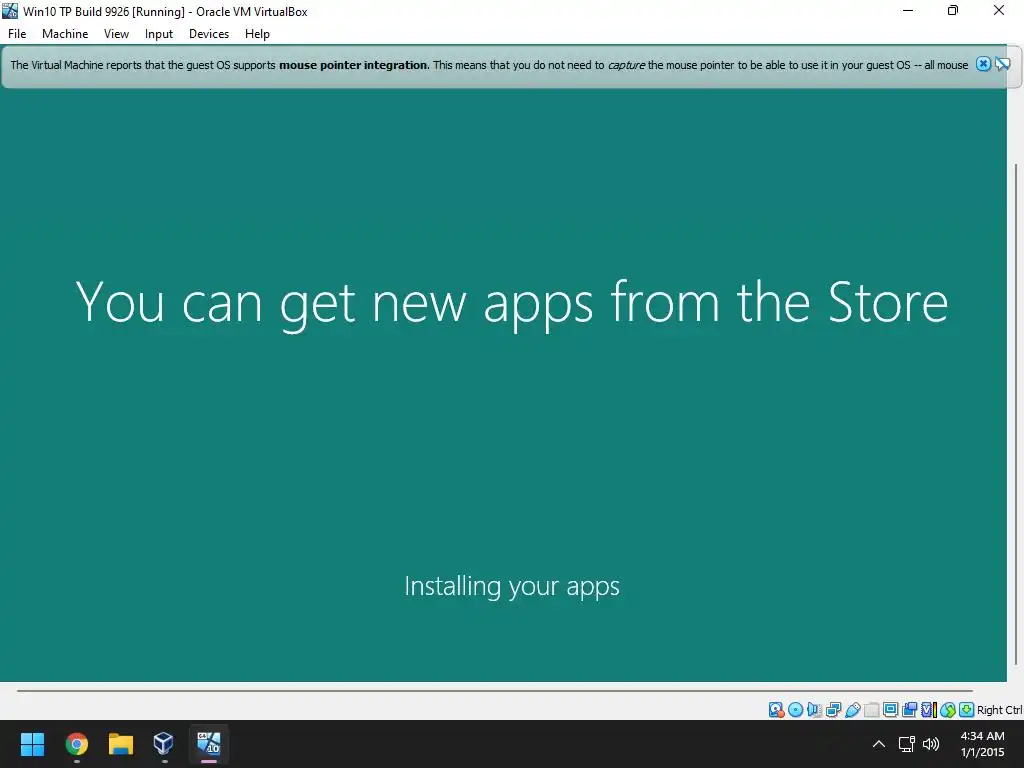Click the mouse integration status icon
This screenshot has height=768, width=1024.
point(948,710)
